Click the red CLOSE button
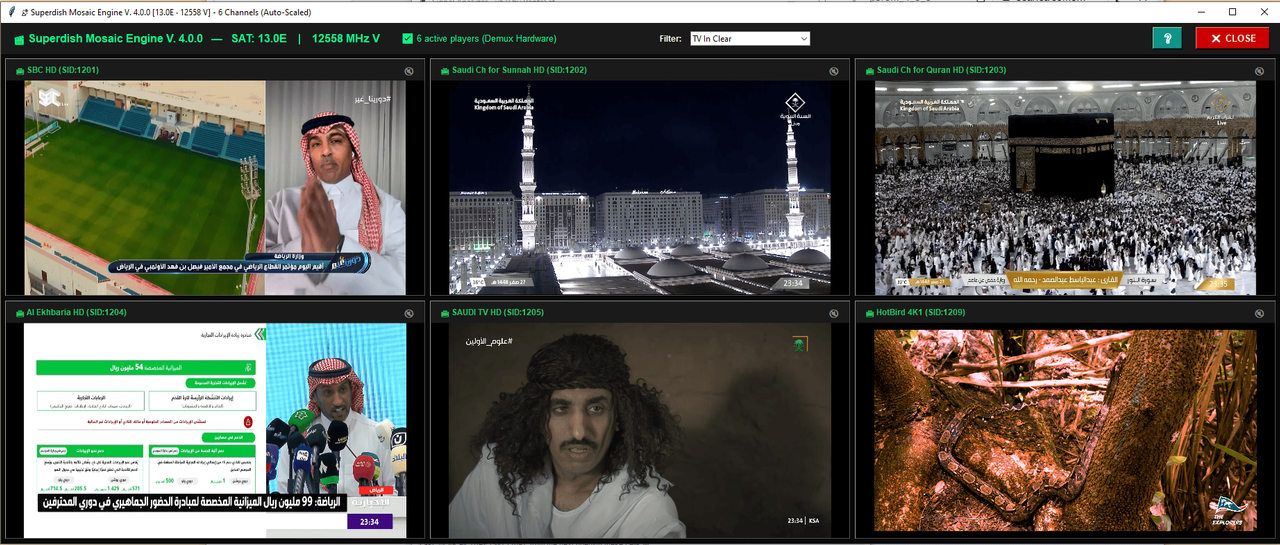1280x545 pixels. (1232, 38)
